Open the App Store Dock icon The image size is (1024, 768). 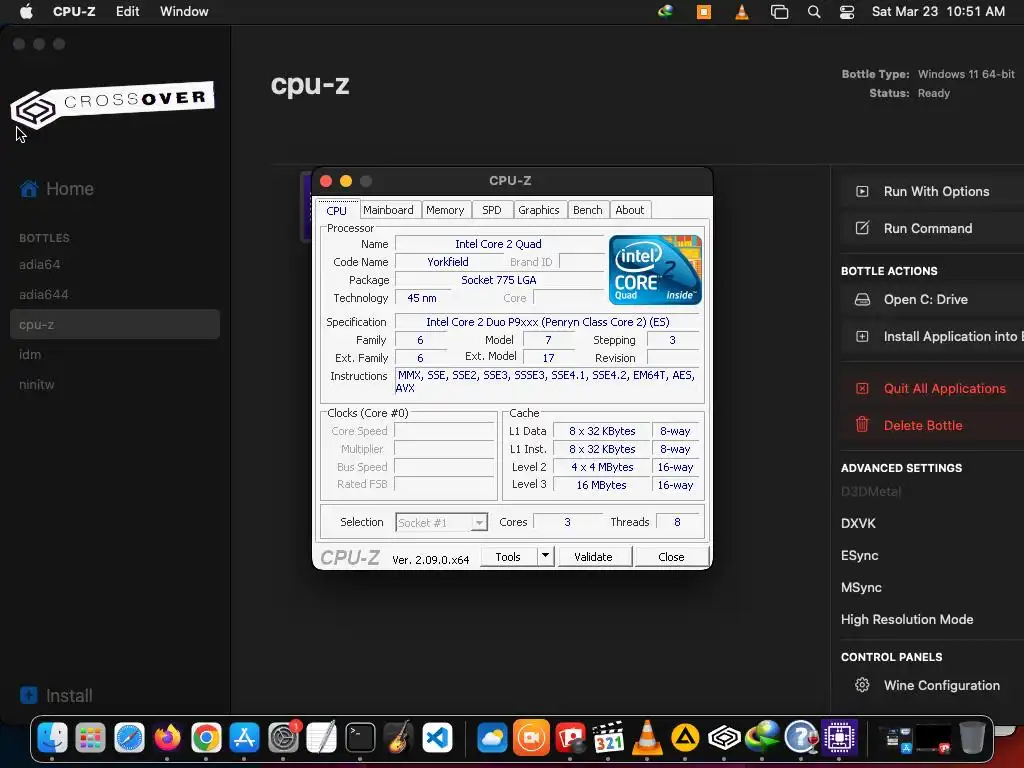(244, 738)
